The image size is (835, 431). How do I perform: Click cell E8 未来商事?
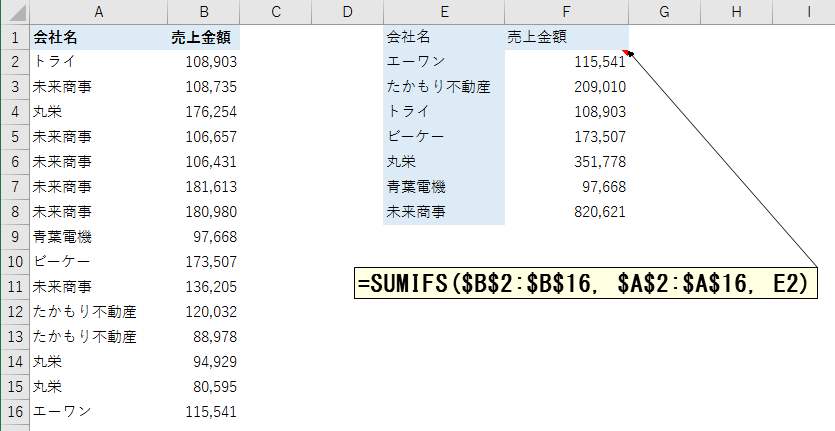[x=444, y=212]
